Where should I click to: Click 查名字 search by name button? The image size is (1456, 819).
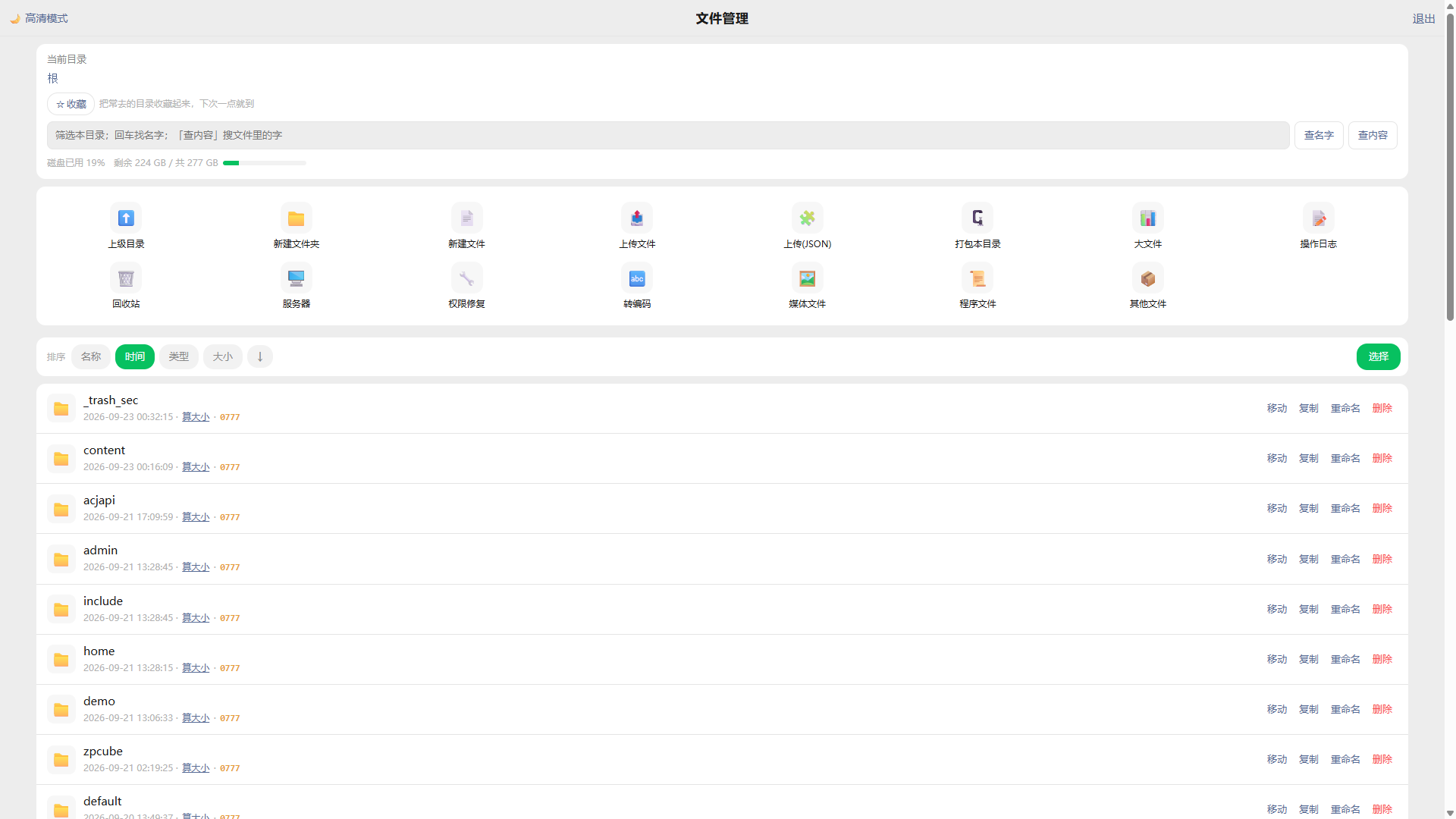1319,135
